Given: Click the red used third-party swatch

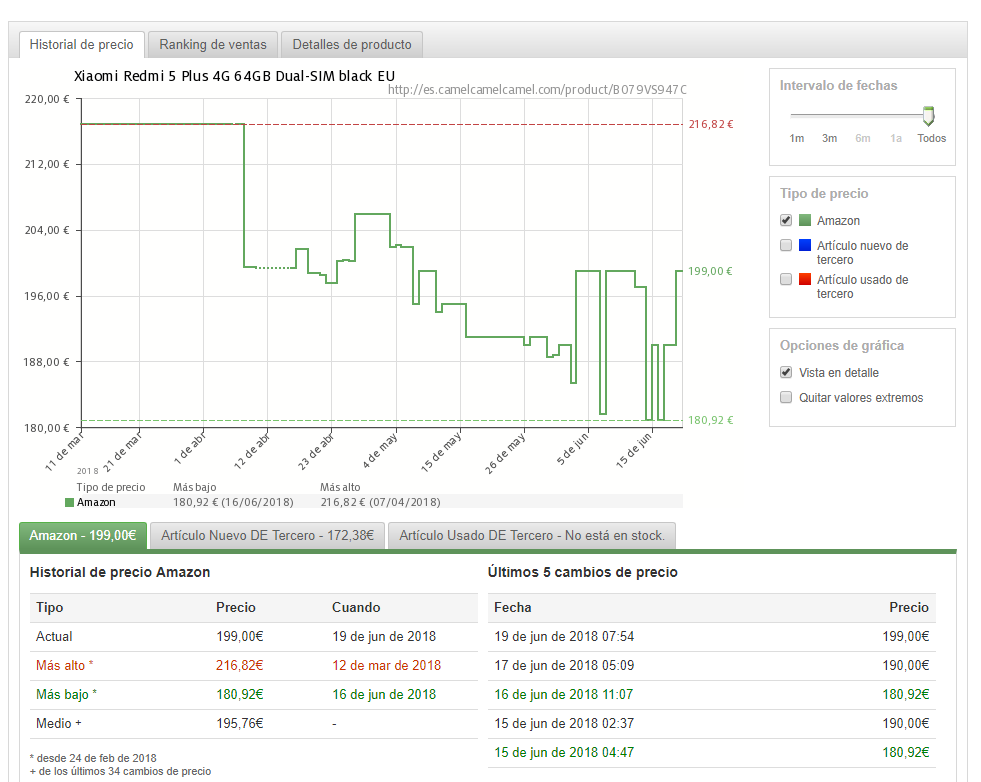Looking at the screenshot, I should pyautogui.click(x=805, y=279).
